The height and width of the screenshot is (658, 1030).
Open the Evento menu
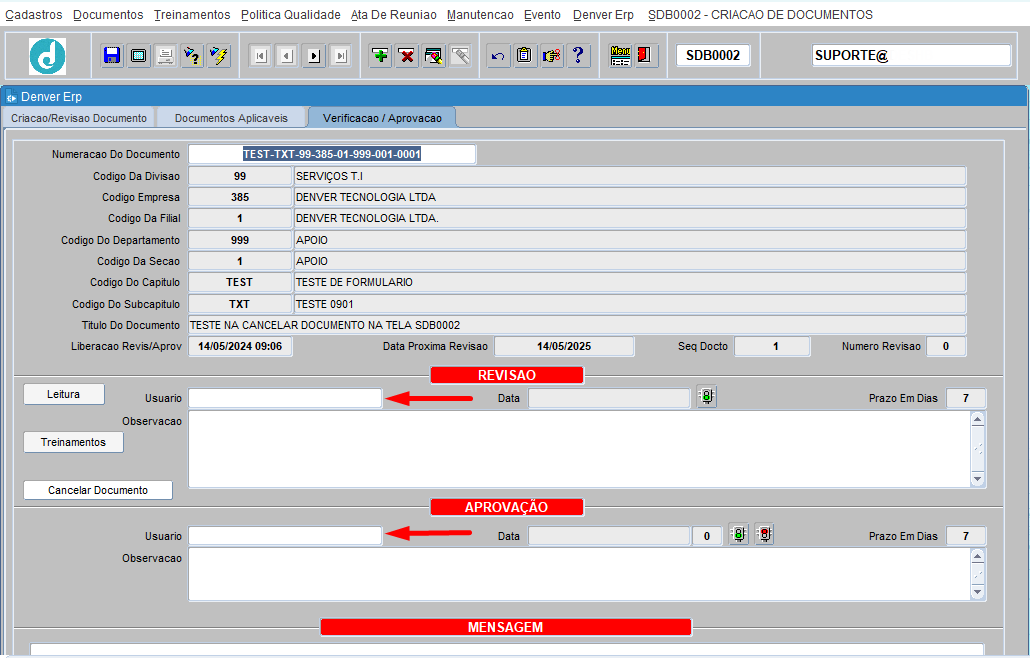pos(542,14)
